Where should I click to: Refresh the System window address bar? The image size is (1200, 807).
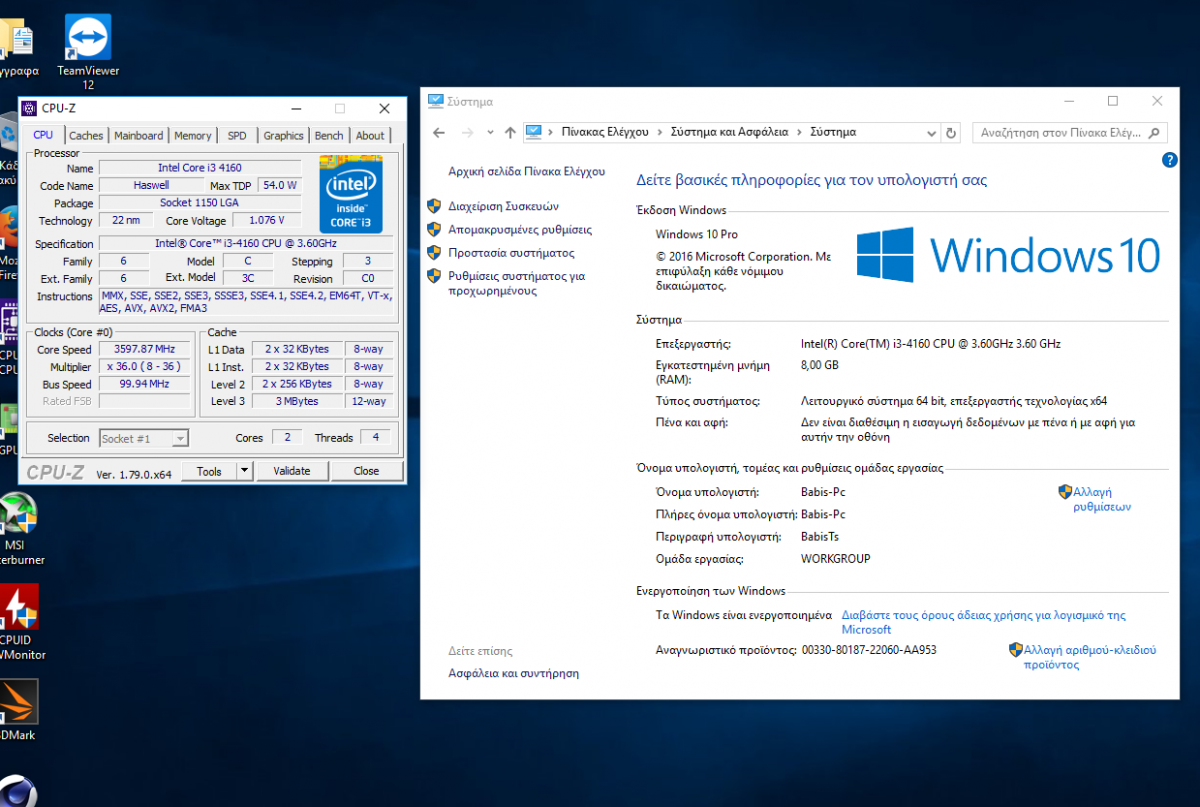(951, 132)
